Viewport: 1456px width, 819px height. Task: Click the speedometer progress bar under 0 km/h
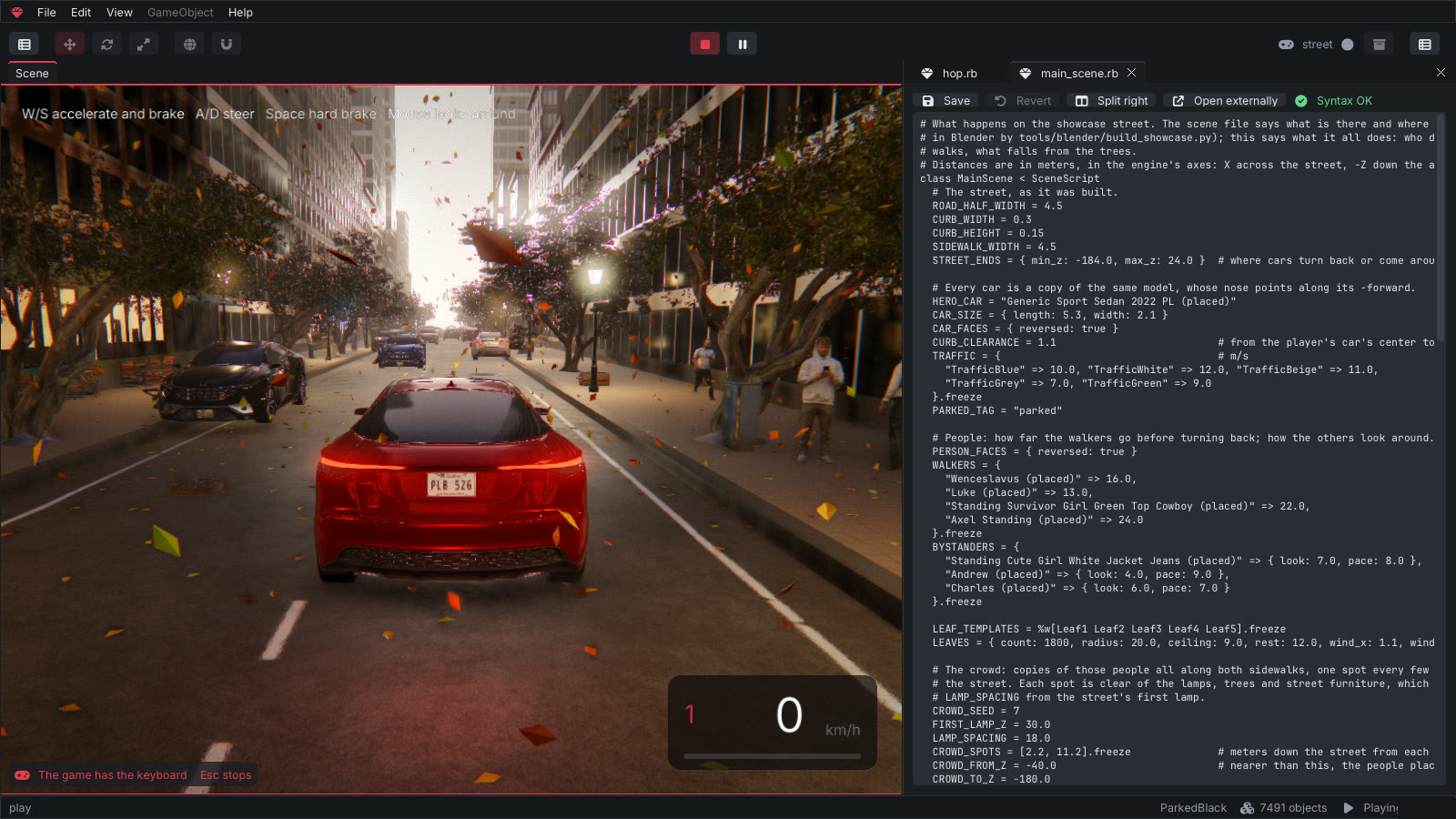pos(773,756)
